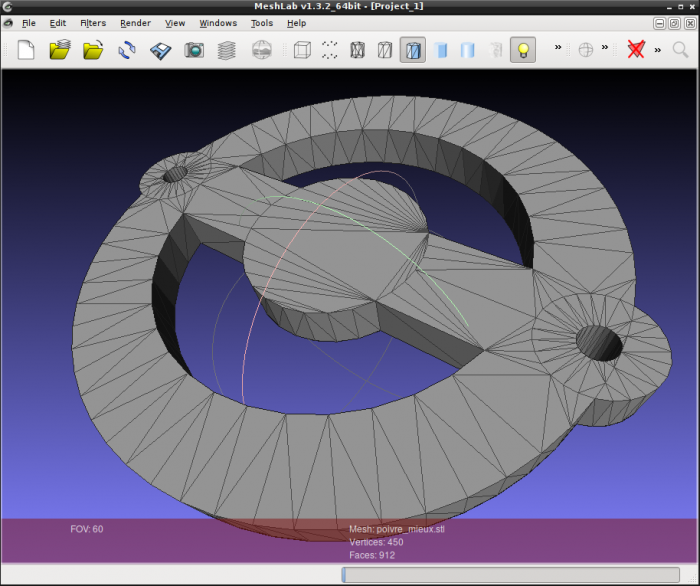Screen dimensions: 700x586
Task: Create a new empty project
Action: point(26,49)
